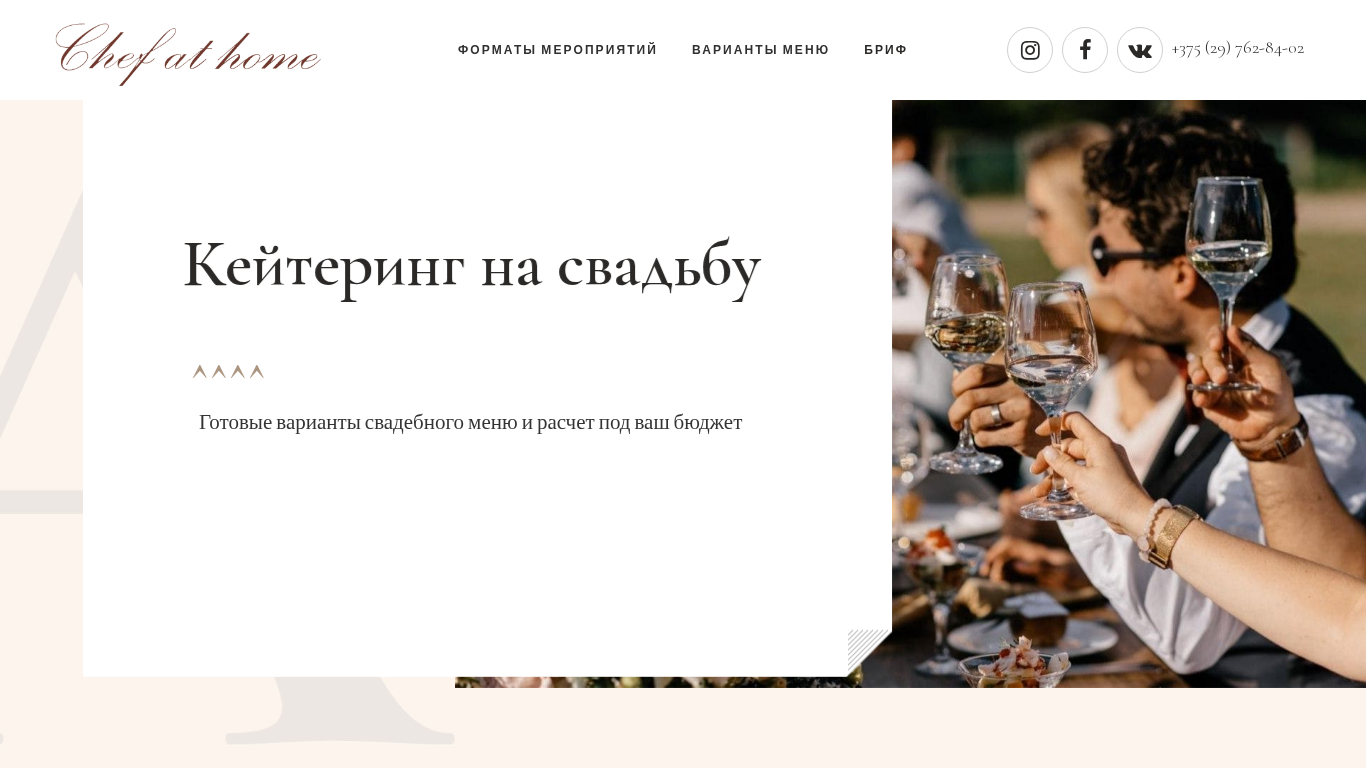The image size is (1366, 768).
Task: Select the subtitle about wedding menu budget
Action: tap(471, 422)
